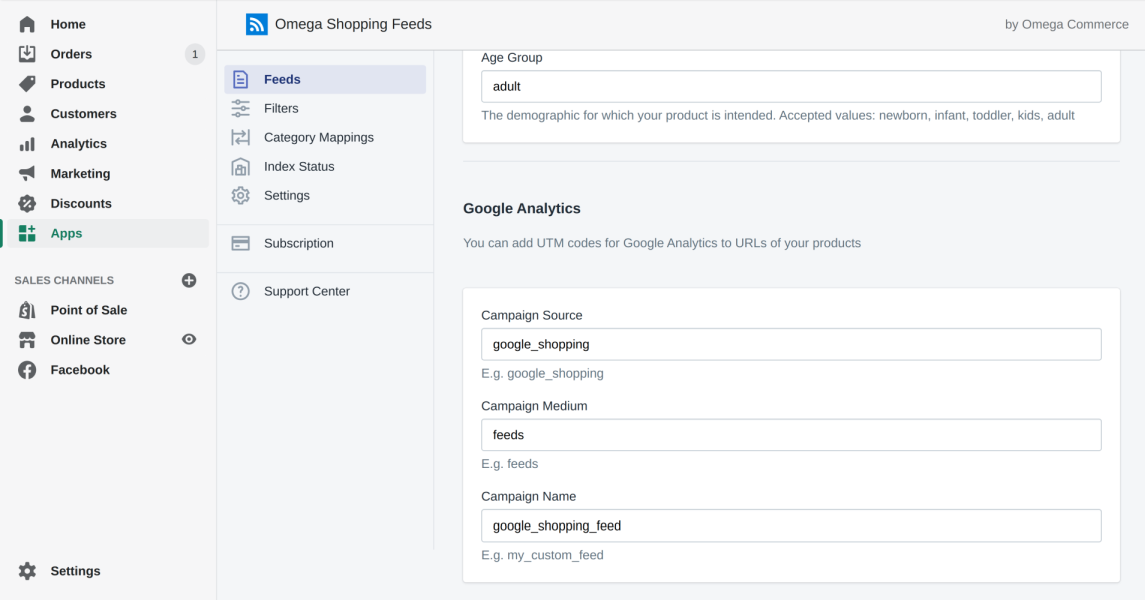Open Support Center link
The width and height of the screenshot is (1145, 600).
(307, 291)
